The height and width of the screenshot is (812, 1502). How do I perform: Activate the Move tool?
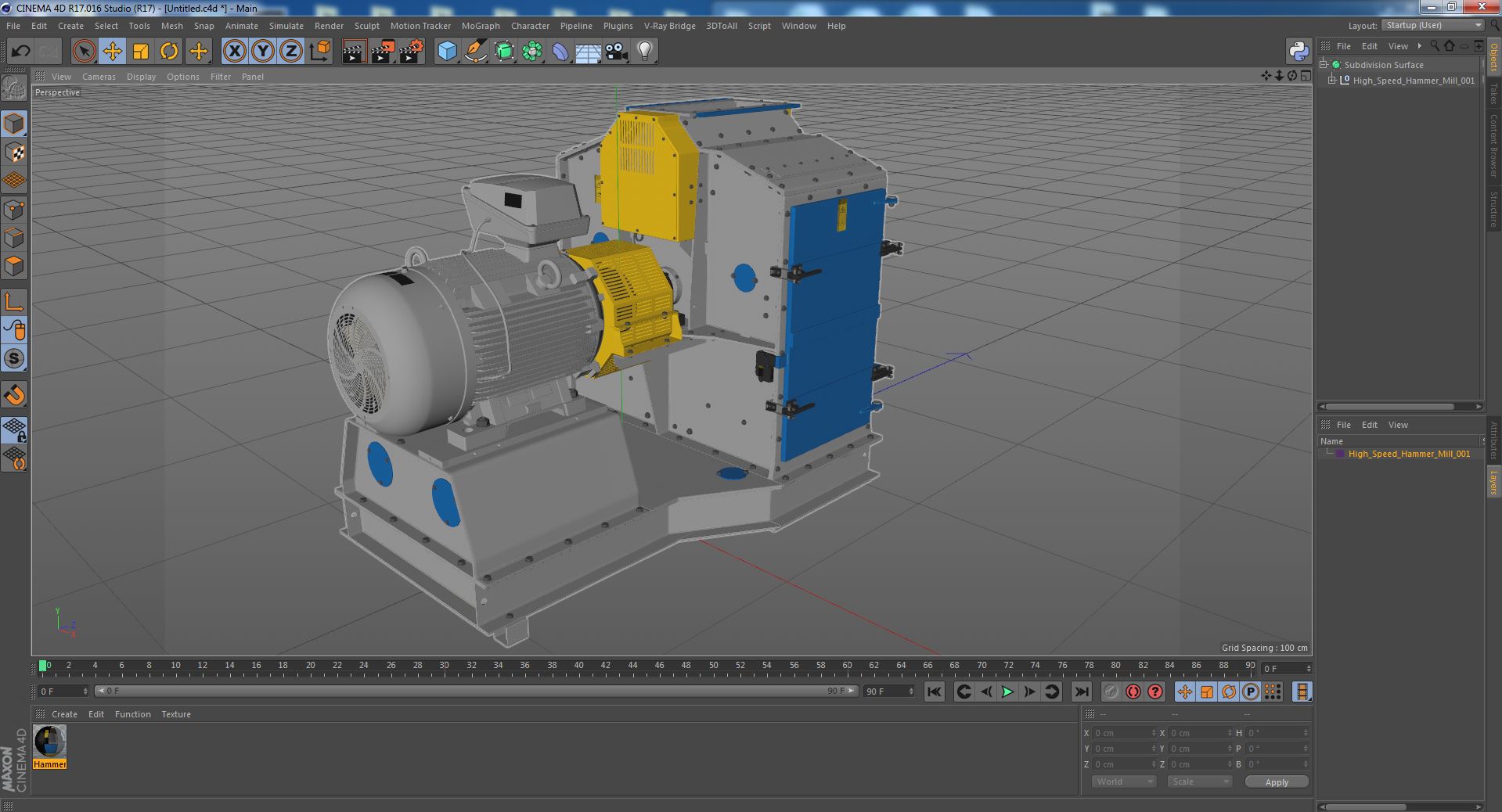tap(112, 52)
